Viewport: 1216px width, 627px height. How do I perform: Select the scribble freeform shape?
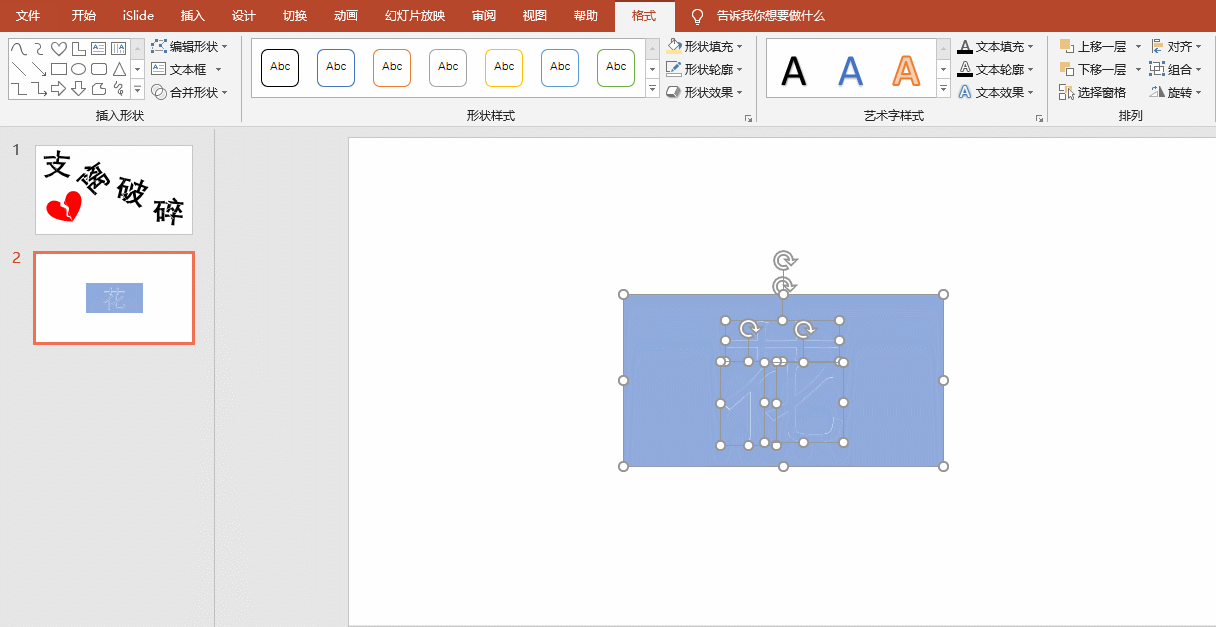click(x=119, y=89)
